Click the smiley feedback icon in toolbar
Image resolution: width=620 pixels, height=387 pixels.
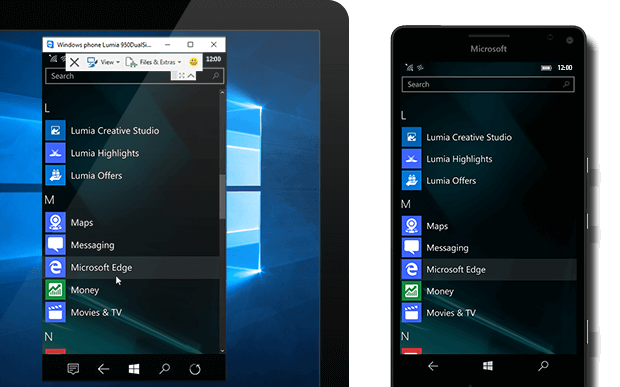[x=193, y=62]
